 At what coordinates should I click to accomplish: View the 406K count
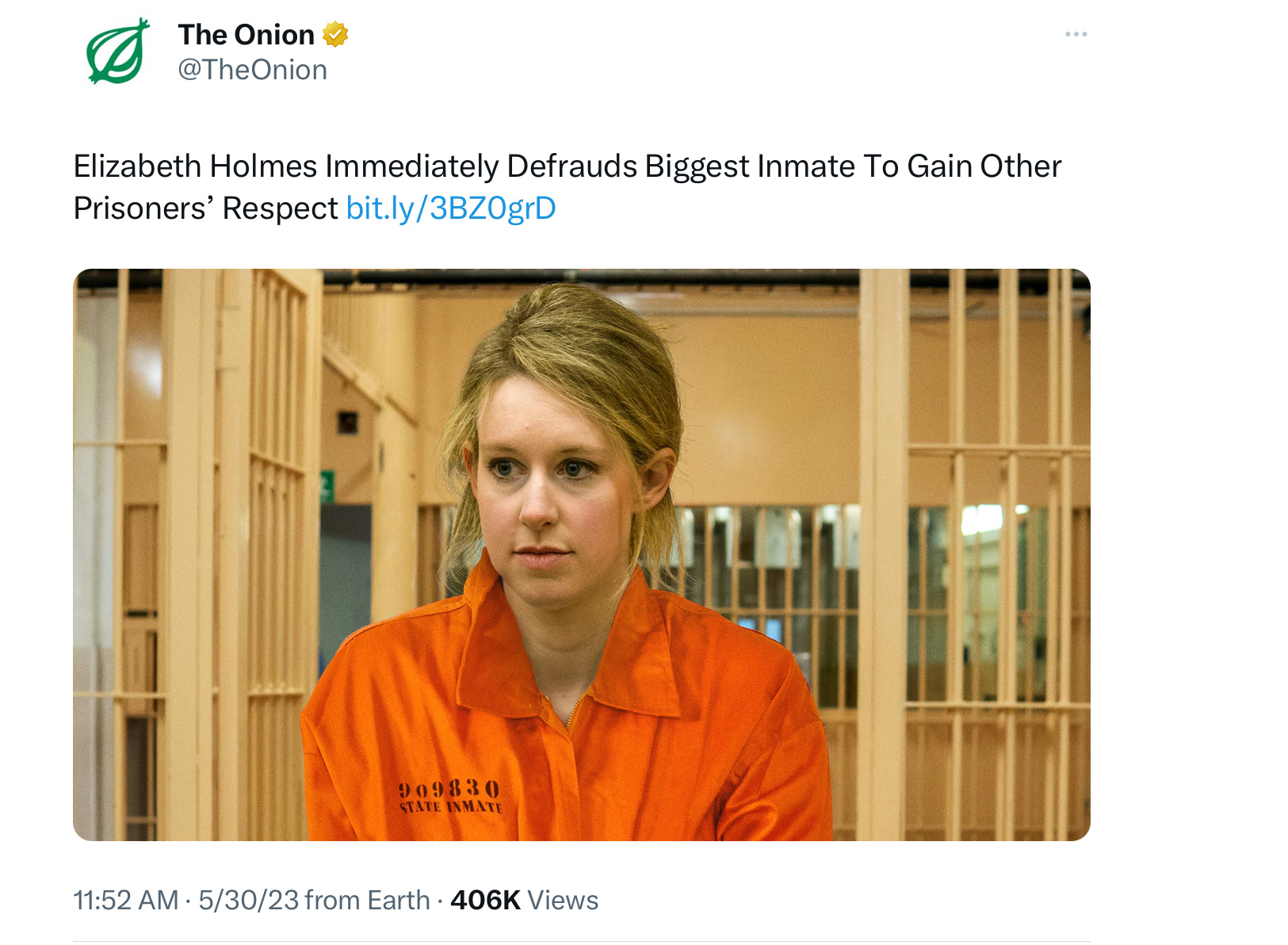click(485, 901)
